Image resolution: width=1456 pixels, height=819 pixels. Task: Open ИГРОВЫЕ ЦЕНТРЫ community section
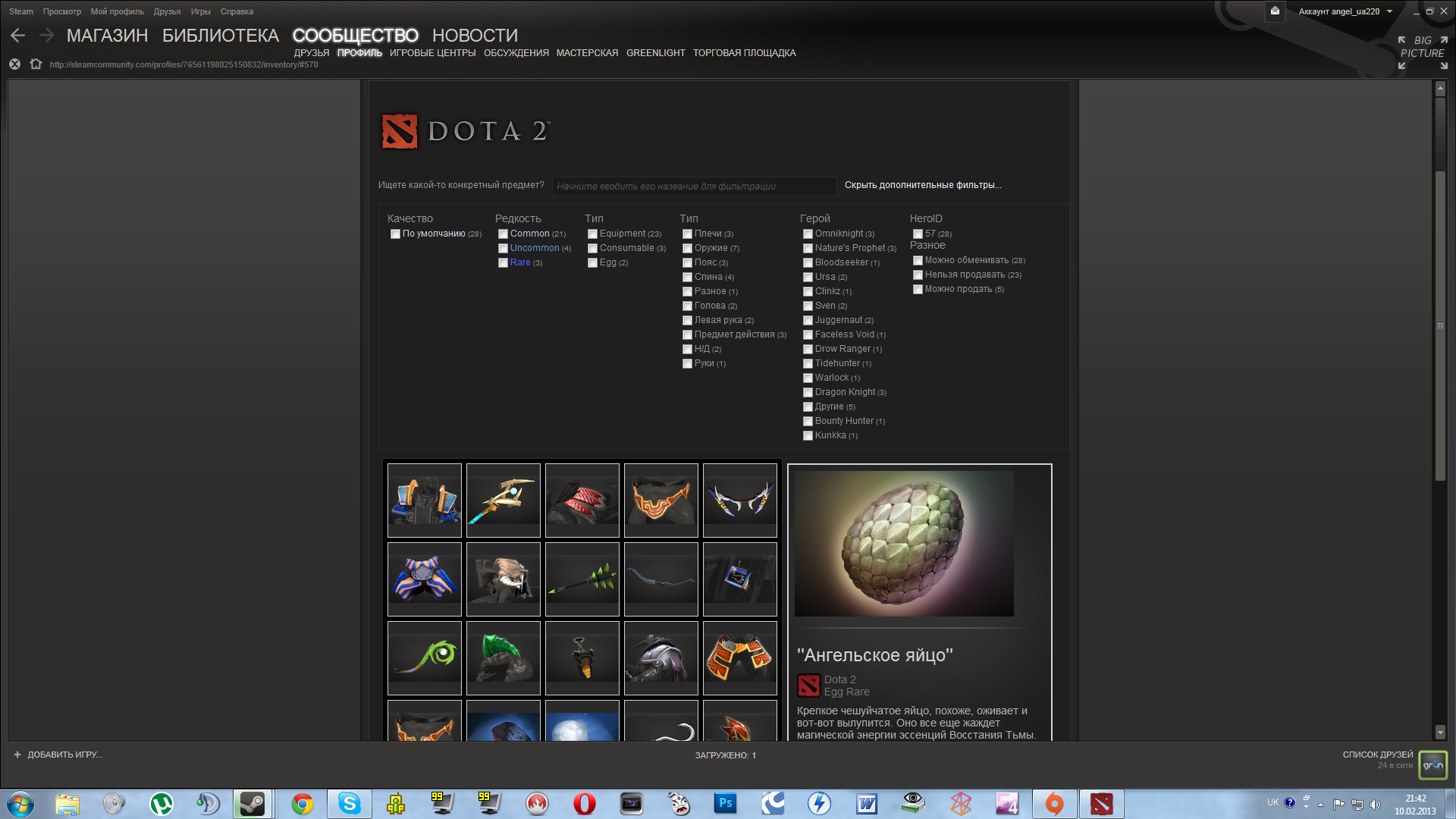433,53
